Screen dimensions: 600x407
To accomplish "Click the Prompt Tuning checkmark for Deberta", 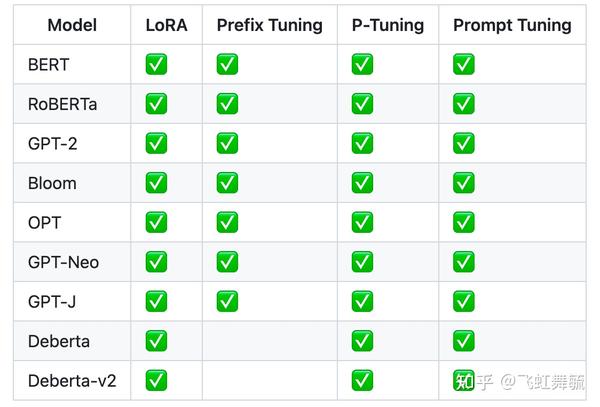I will (464, 341).
